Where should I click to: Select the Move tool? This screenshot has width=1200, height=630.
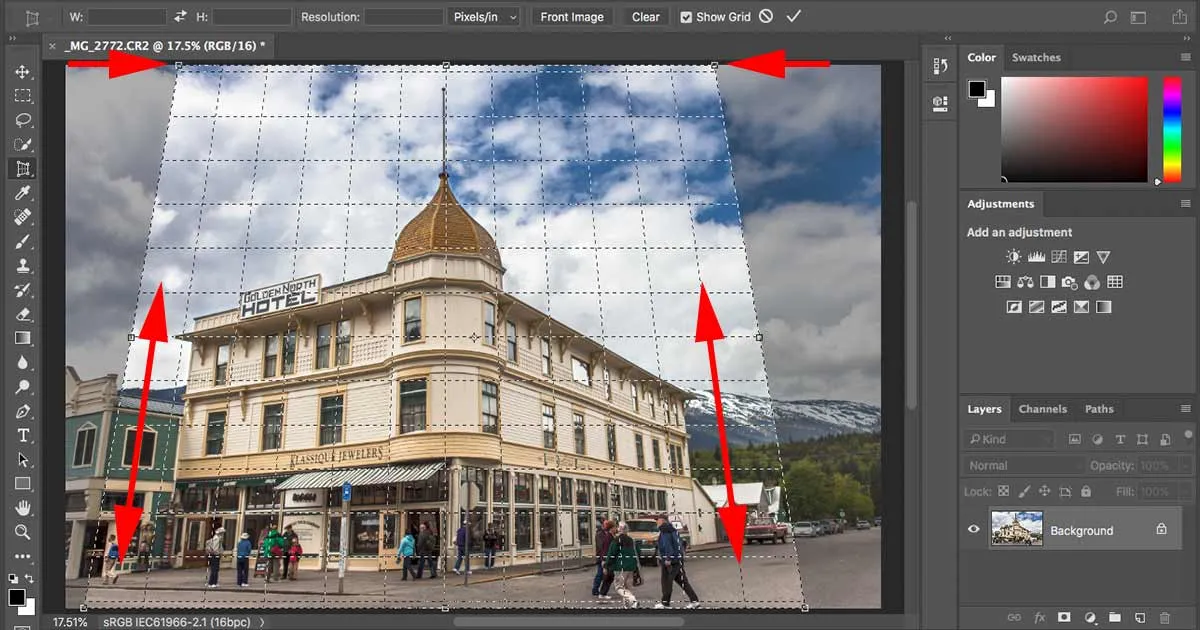[x=22, y=70]
